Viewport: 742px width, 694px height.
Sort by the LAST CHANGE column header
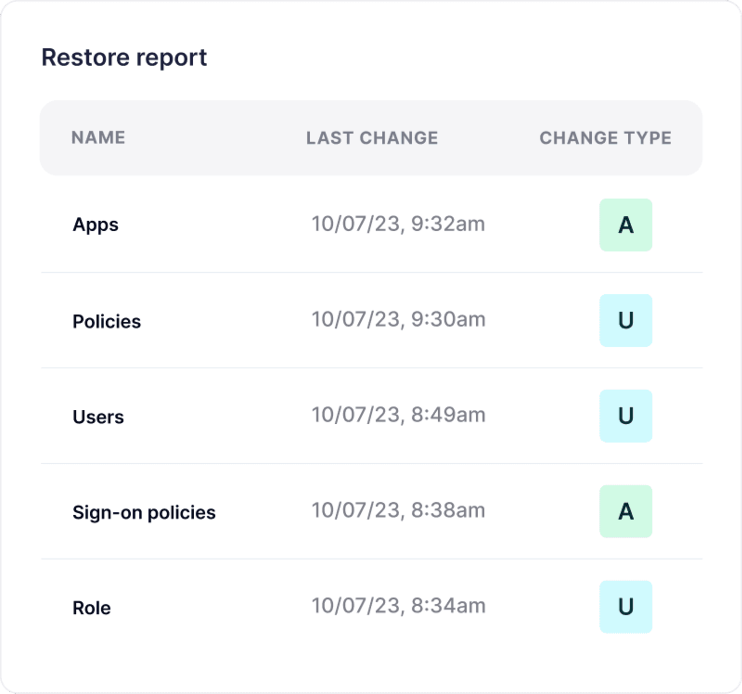click(x=372, y=138)
